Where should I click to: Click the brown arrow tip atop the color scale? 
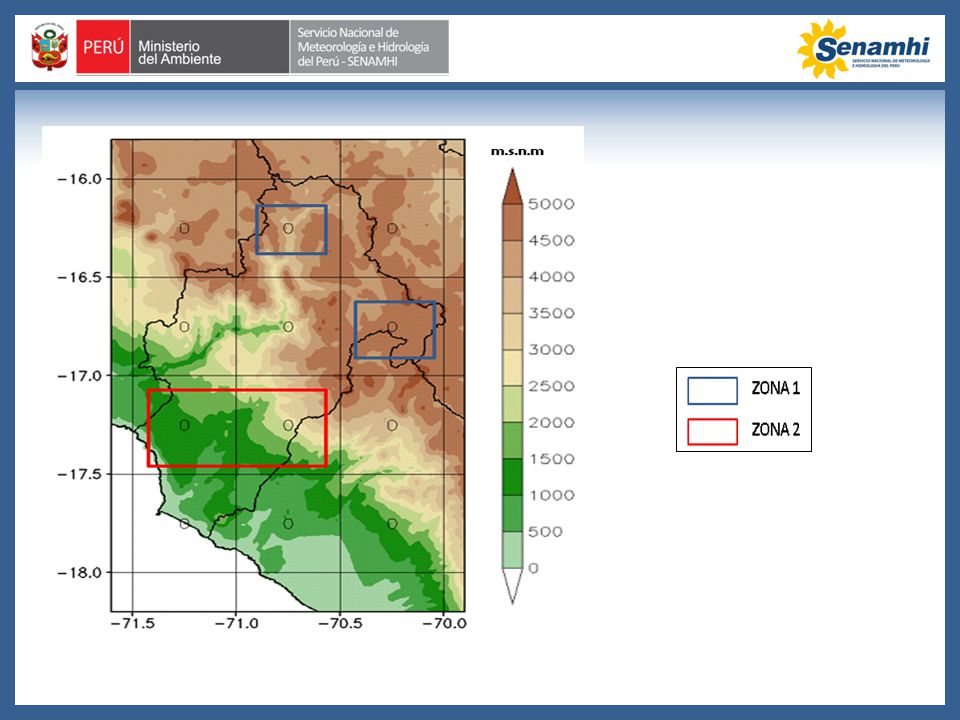512,186
